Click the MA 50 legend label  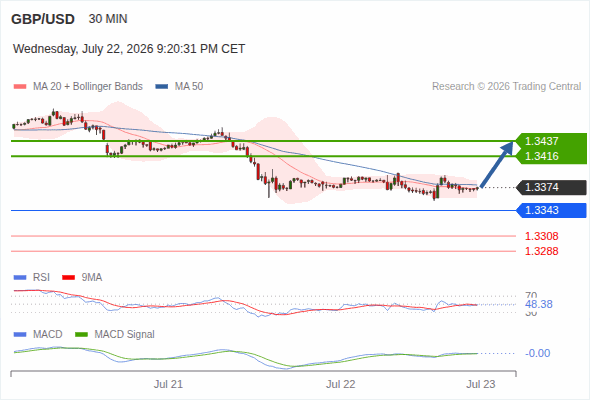189,87
